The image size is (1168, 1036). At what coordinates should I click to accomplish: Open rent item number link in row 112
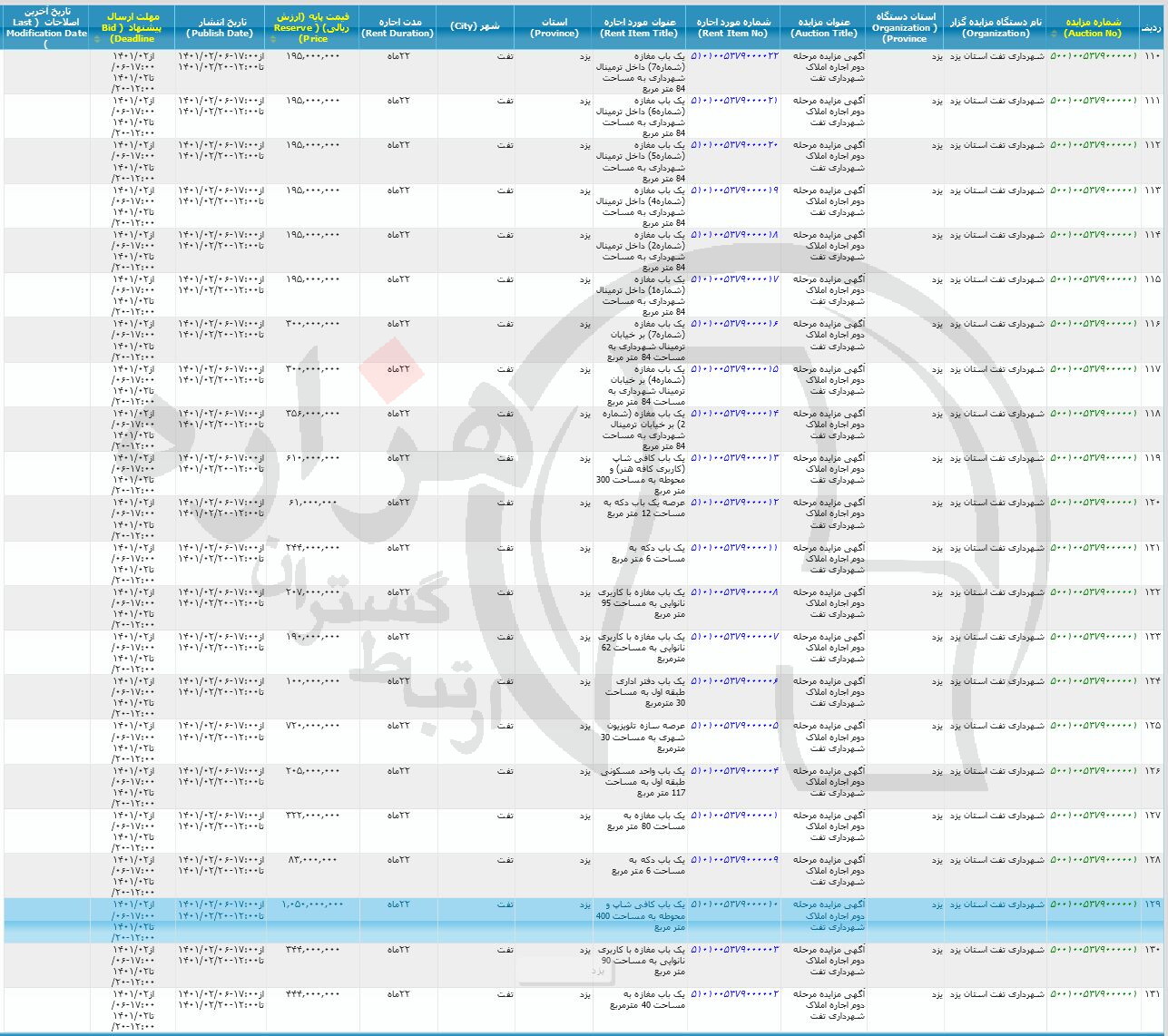735,145
